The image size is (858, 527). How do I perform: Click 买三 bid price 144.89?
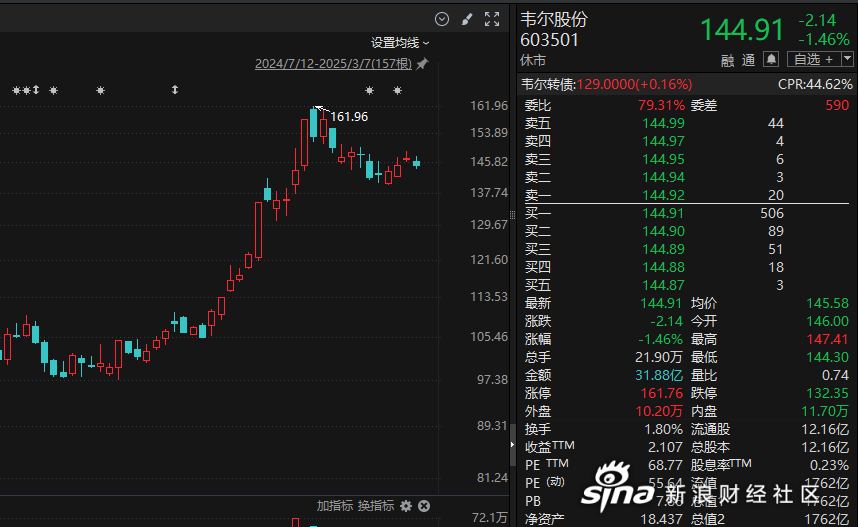coord(663,249)
